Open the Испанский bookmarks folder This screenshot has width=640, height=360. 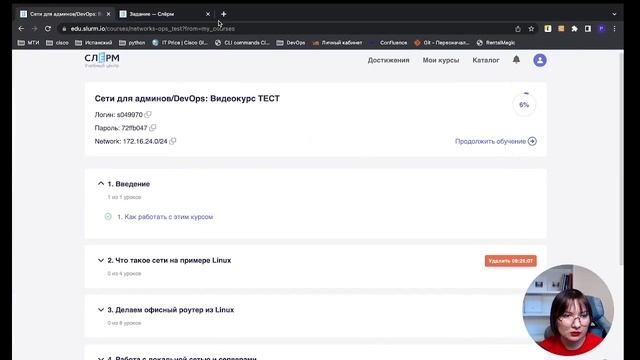93,42
